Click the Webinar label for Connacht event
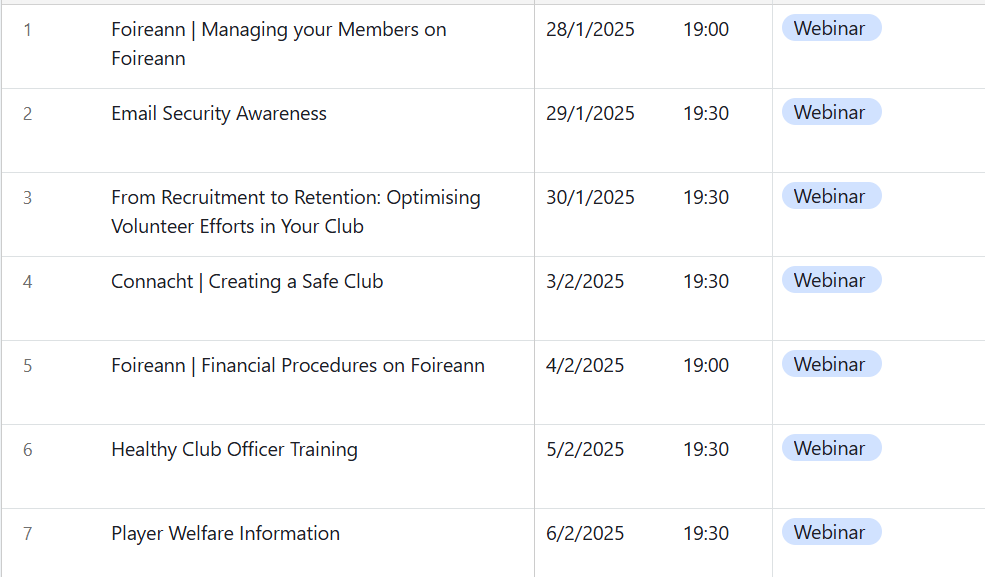The height and width of the screenshot is (577, 985). 831,281
